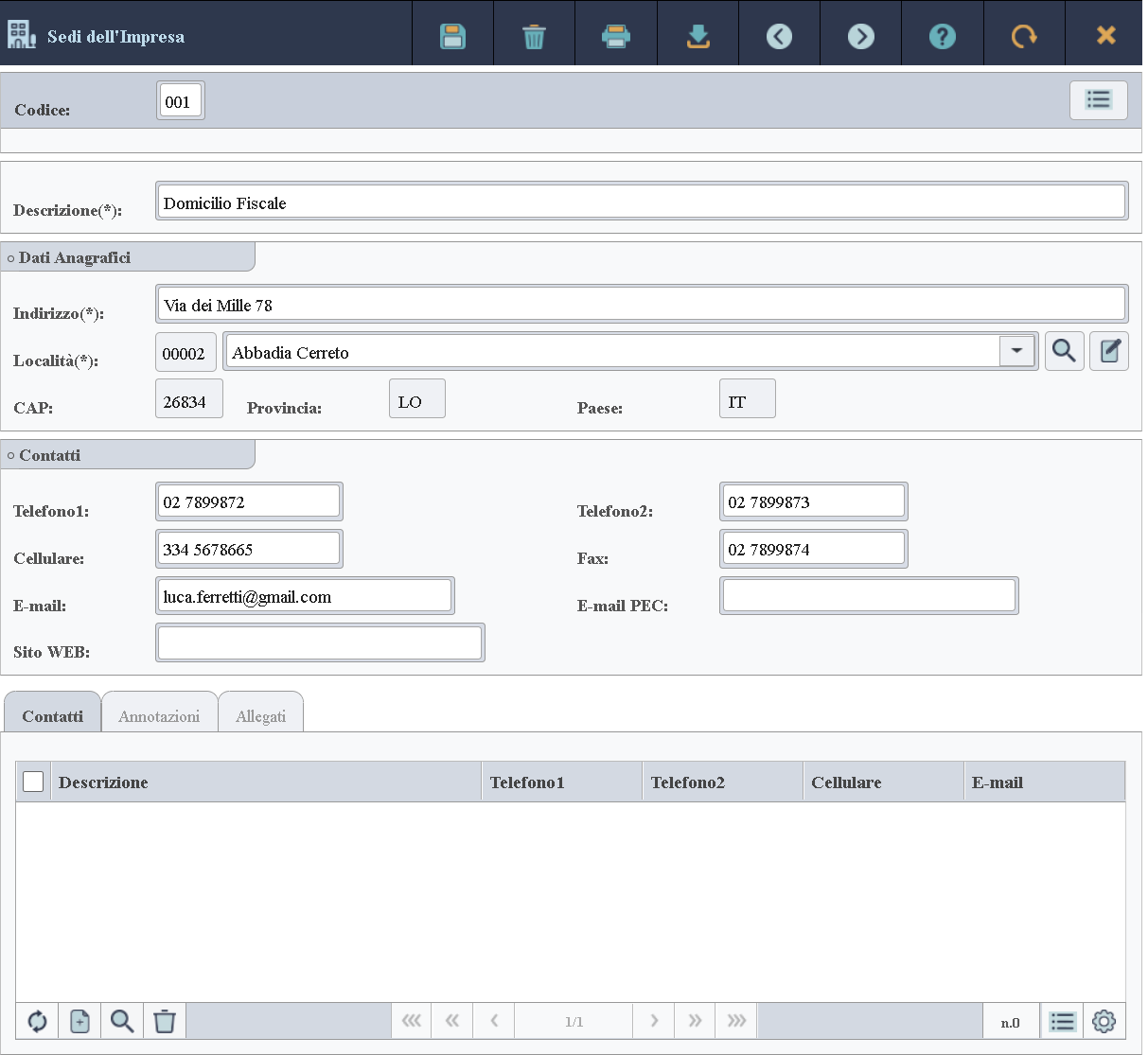Image resolution: width=1148 pixels, height=1055 pixels.
Task: Expand the Località dropdown arrow
Action: [x=1017, y=351]
